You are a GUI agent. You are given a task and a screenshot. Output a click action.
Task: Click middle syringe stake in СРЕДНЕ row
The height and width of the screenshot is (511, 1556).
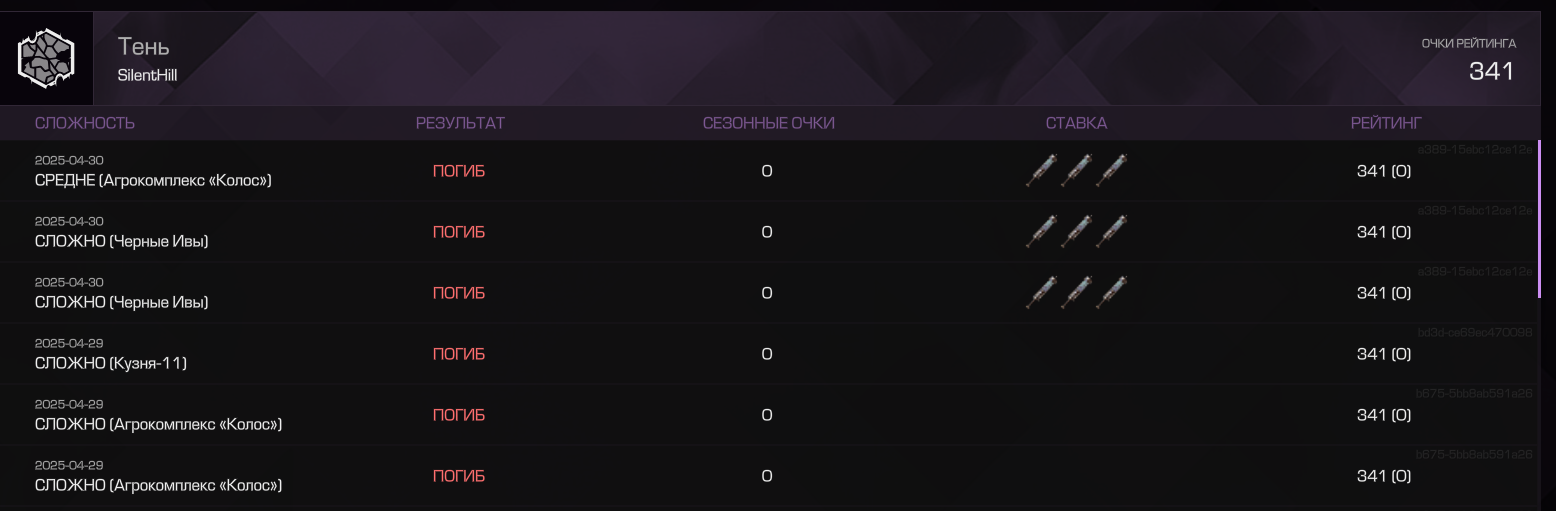coord(1076,171)
